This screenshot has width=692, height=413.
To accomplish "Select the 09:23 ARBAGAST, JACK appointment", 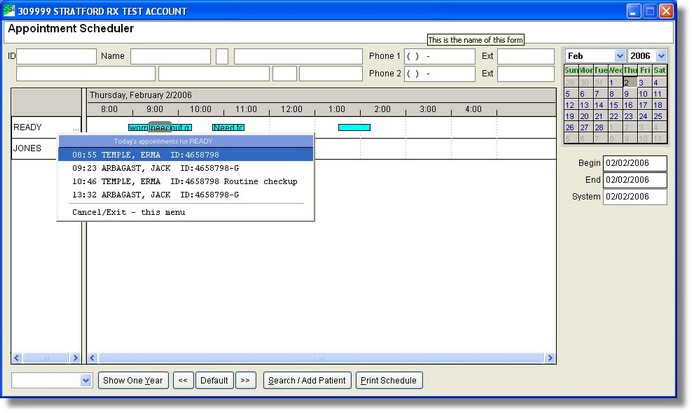I will point(186,168).
